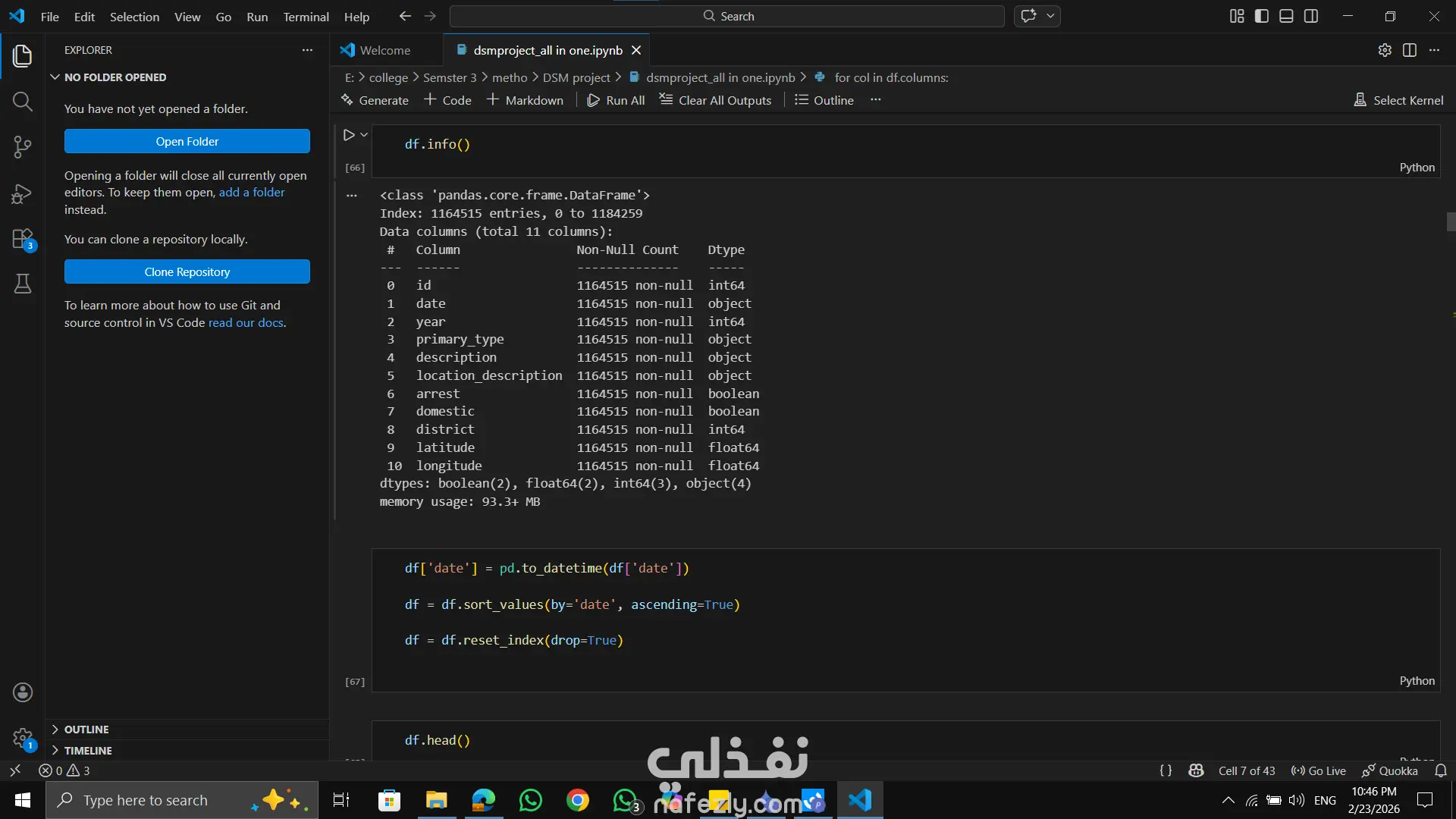1456x819 pixels.
Task: Click the Search command center field
Action: pos(726,16)
